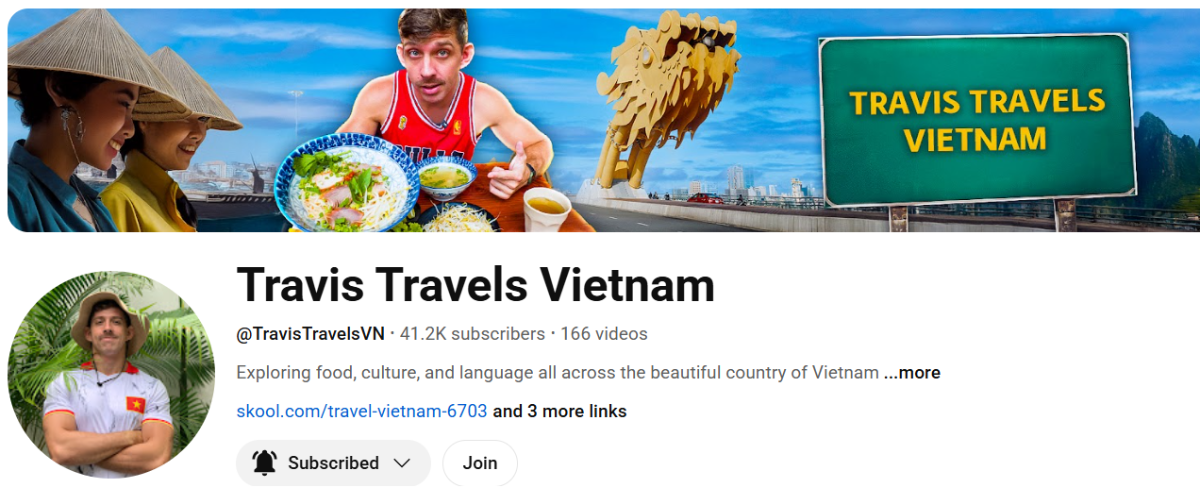Click the tea cup in the banner
The height and width of the screenshot is (488, 1200).
tap(547, 208)
